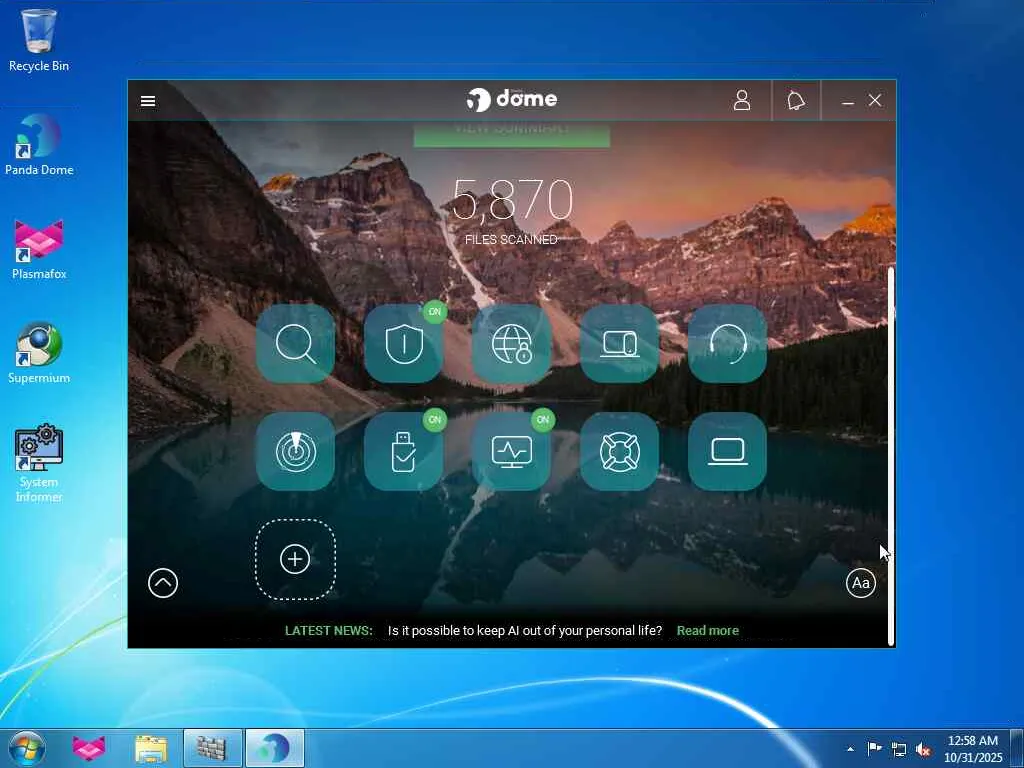Close the Panda Dome window
This screenshot has width=1024, height=768.
tap(874, 100)
